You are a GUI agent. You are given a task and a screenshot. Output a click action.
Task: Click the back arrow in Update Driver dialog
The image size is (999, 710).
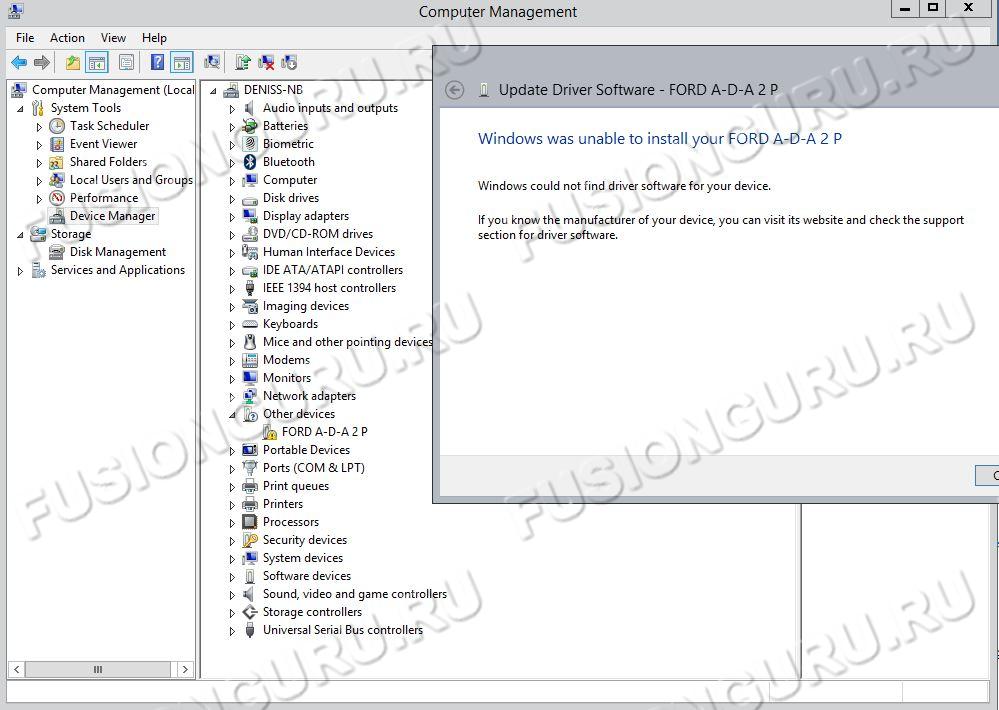pyautogui.click(x=454, y=90)
